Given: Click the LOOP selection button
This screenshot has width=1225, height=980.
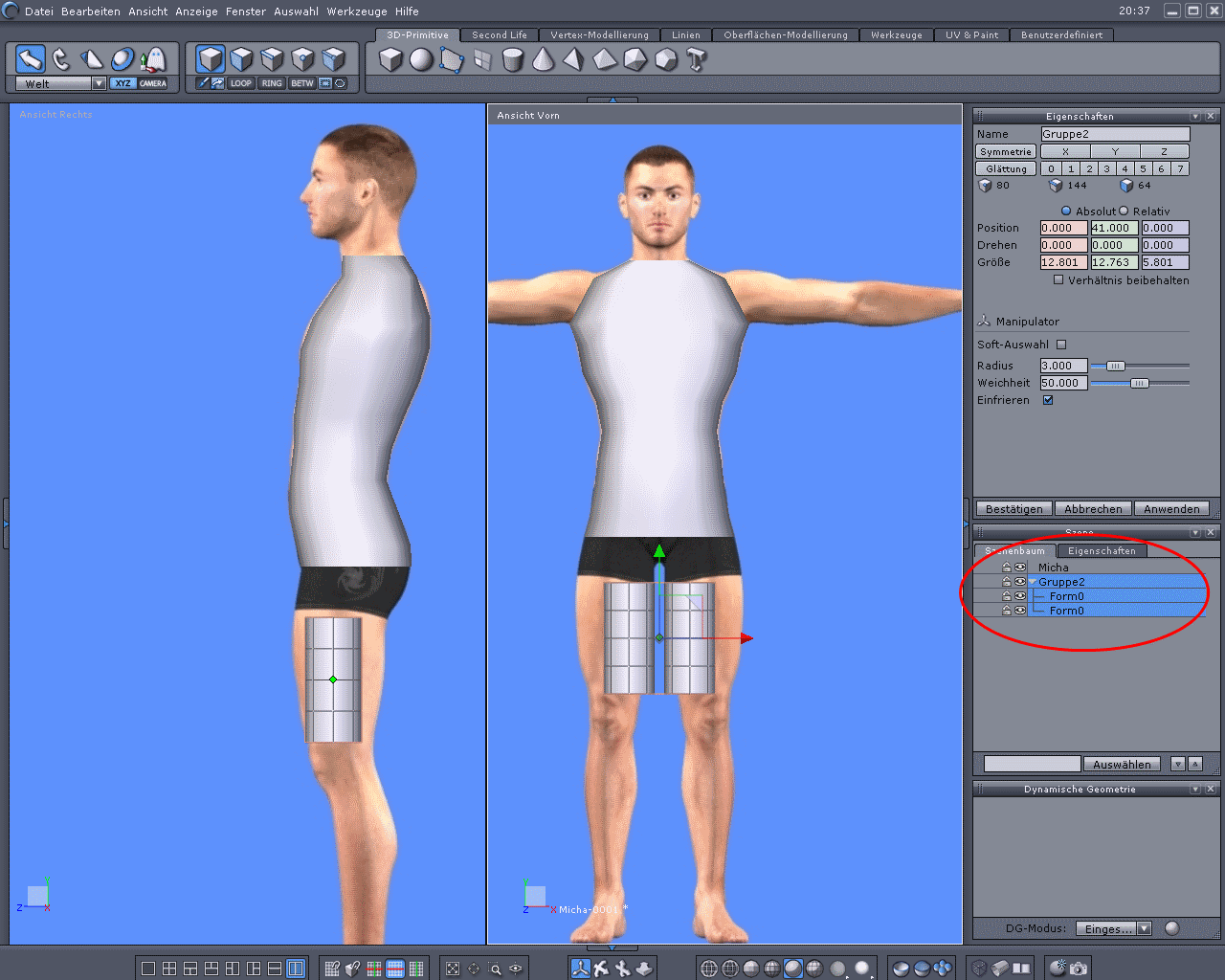Looking at the screenshot, I should (x=241, y=83).
